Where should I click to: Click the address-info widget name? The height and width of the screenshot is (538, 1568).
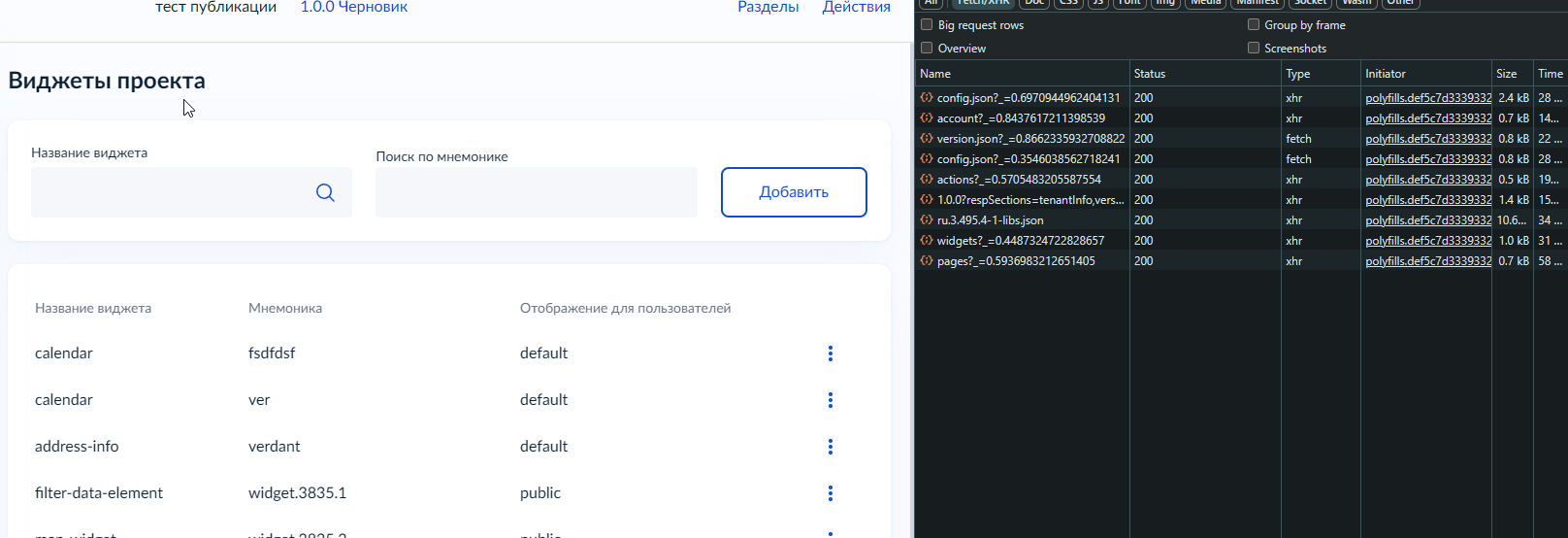[x=77, y=447]
